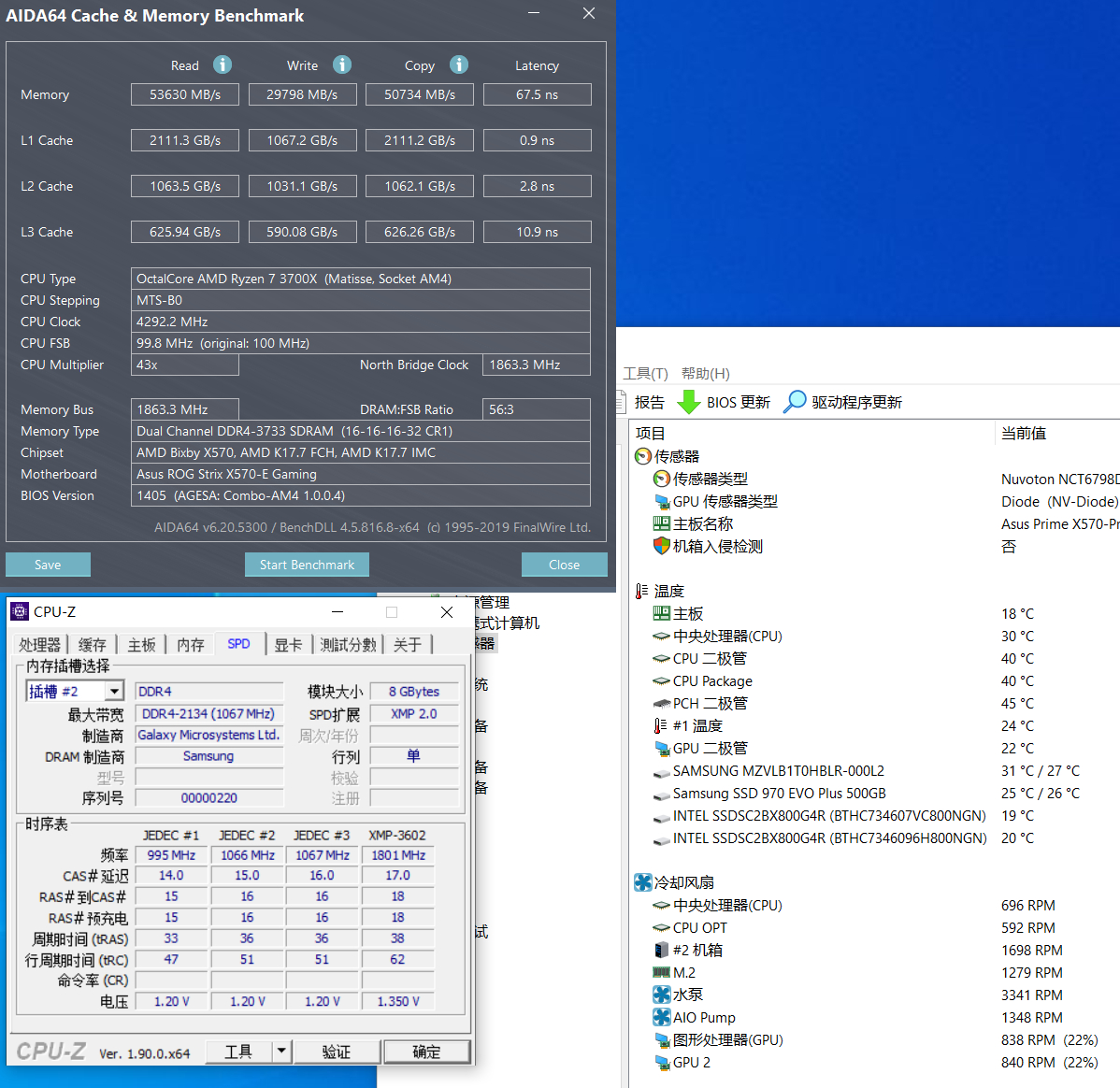Click the GPU 2 fan icon
This screenshot has width=1120, height=1088.
(x=661, y=1062)
